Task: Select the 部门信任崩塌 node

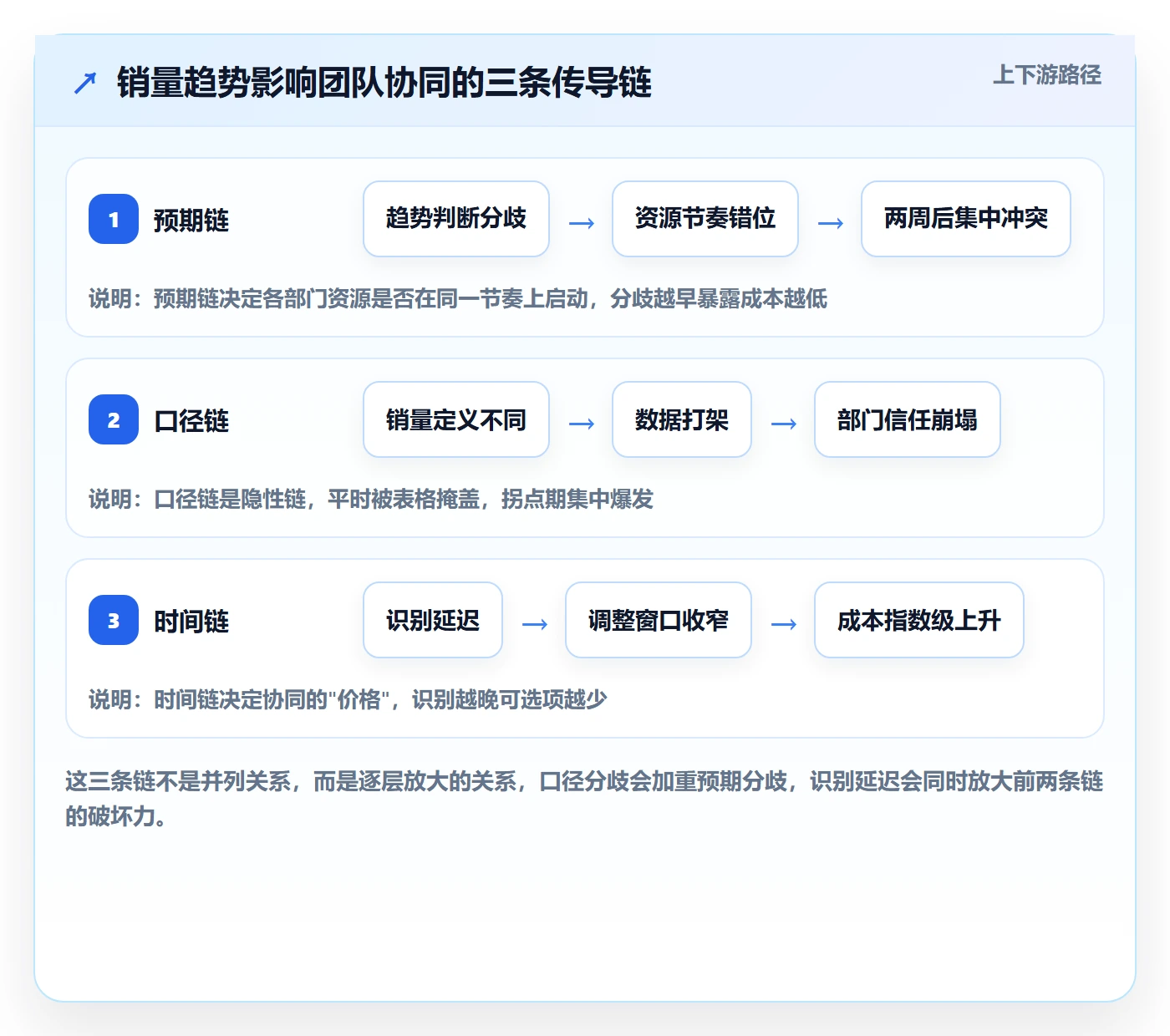Action: pos(908,419)
